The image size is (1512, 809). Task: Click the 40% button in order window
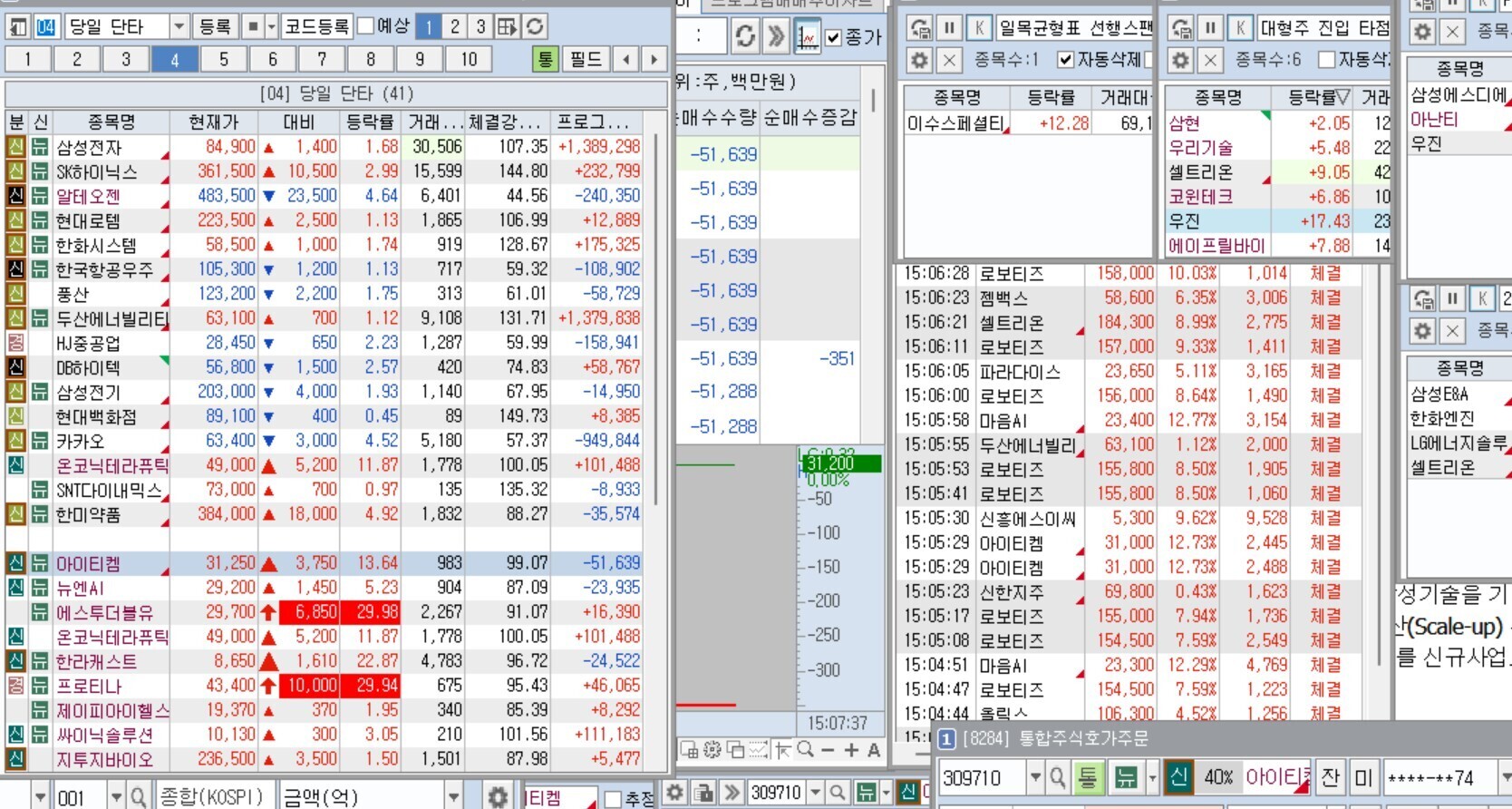1217,777
